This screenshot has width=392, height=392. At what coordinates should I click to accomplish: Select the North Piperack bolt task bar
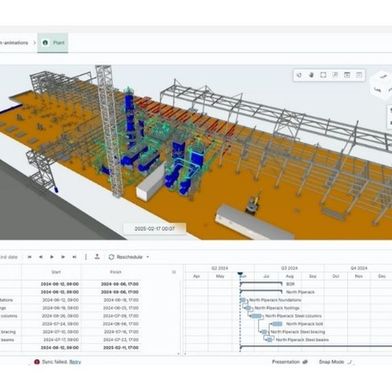(x=277, y=324)
